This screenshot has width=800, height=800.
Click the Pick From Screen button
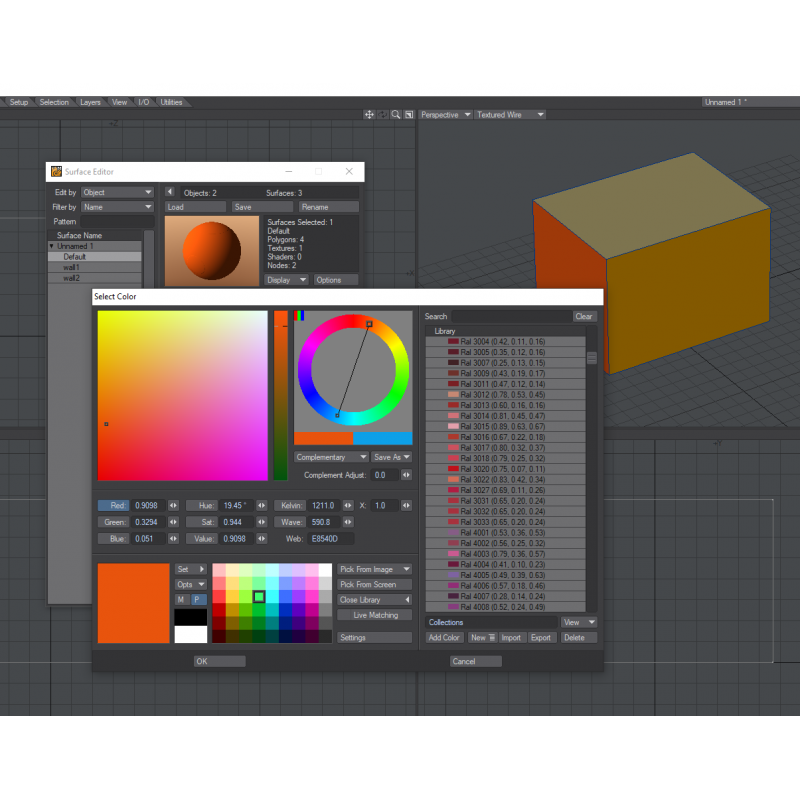(374, 584)
